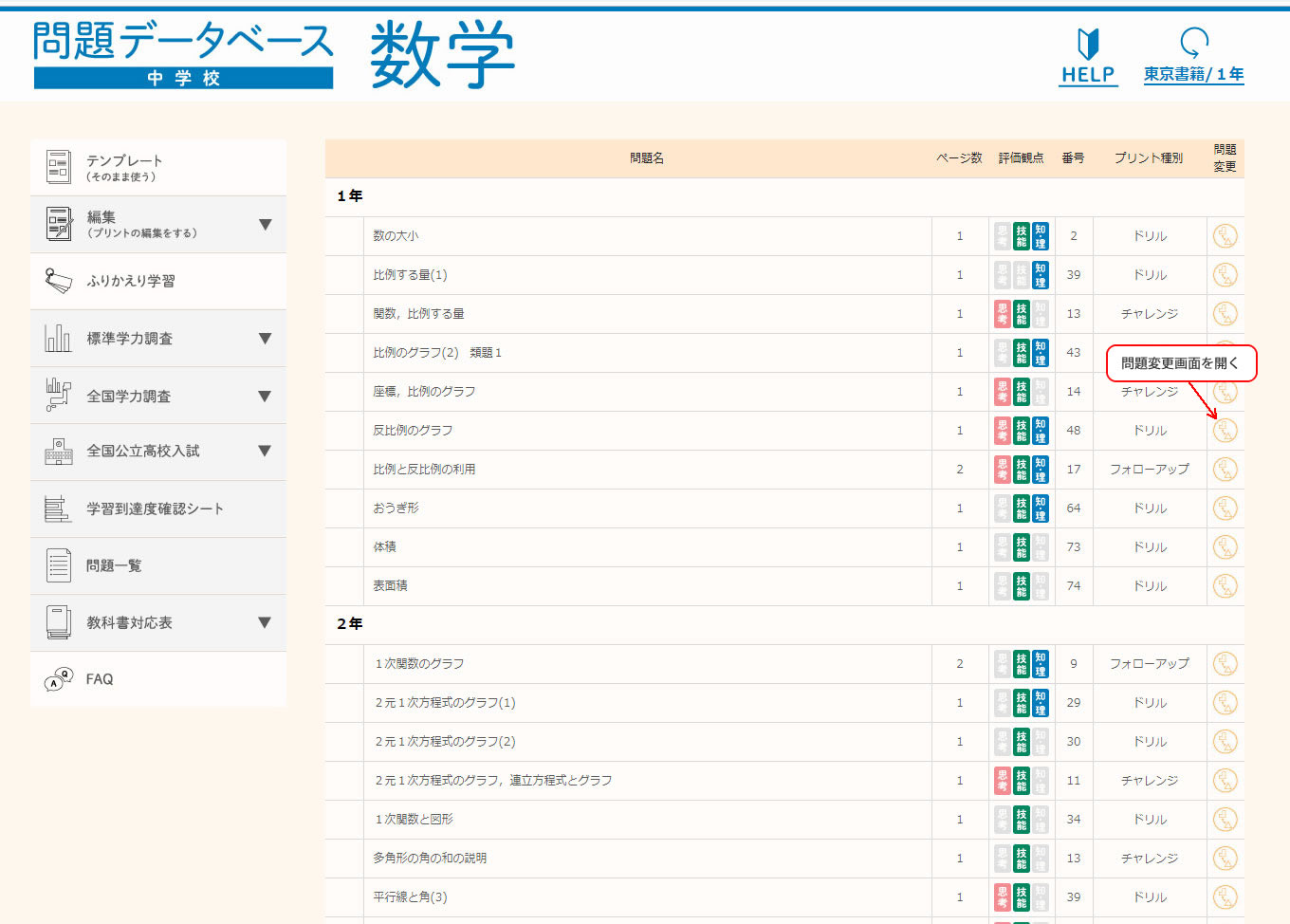Screen dimensions: 1290x924
Task: Click the 評価観点 column header
Action: (1021, 158)
